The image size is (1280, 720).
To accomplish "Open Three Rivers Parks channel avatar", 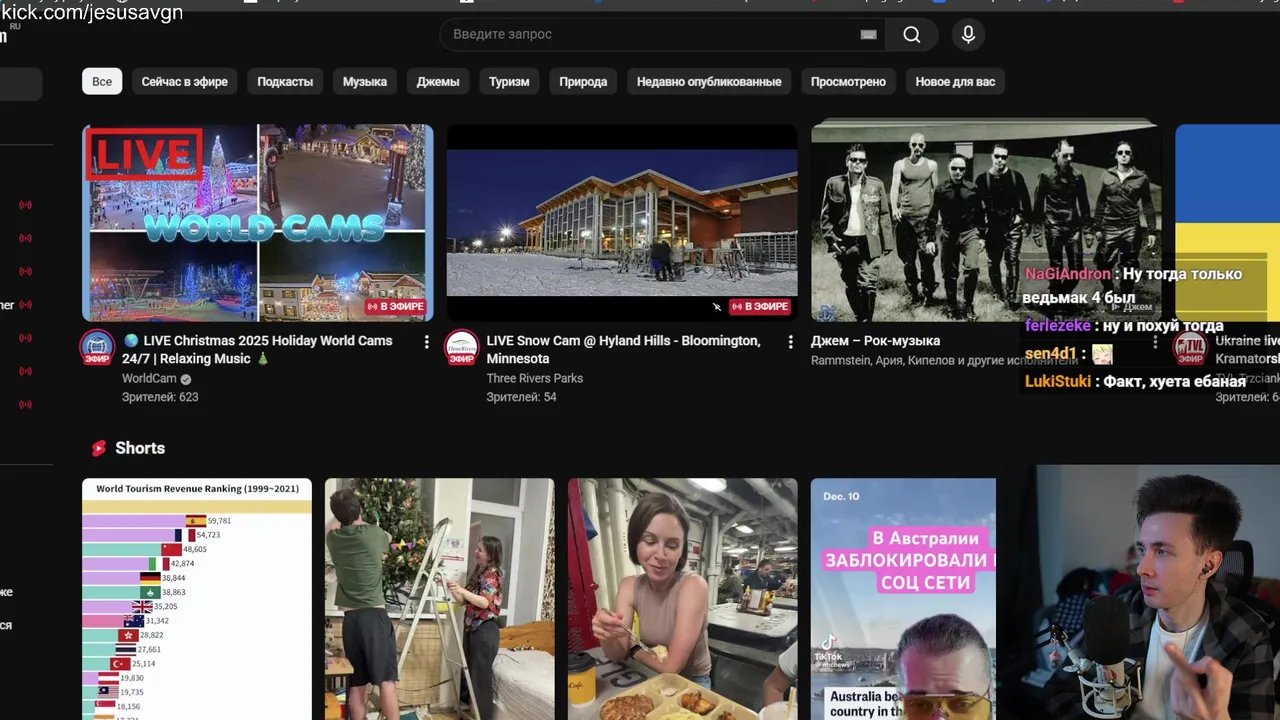I will tap(461, 347).
